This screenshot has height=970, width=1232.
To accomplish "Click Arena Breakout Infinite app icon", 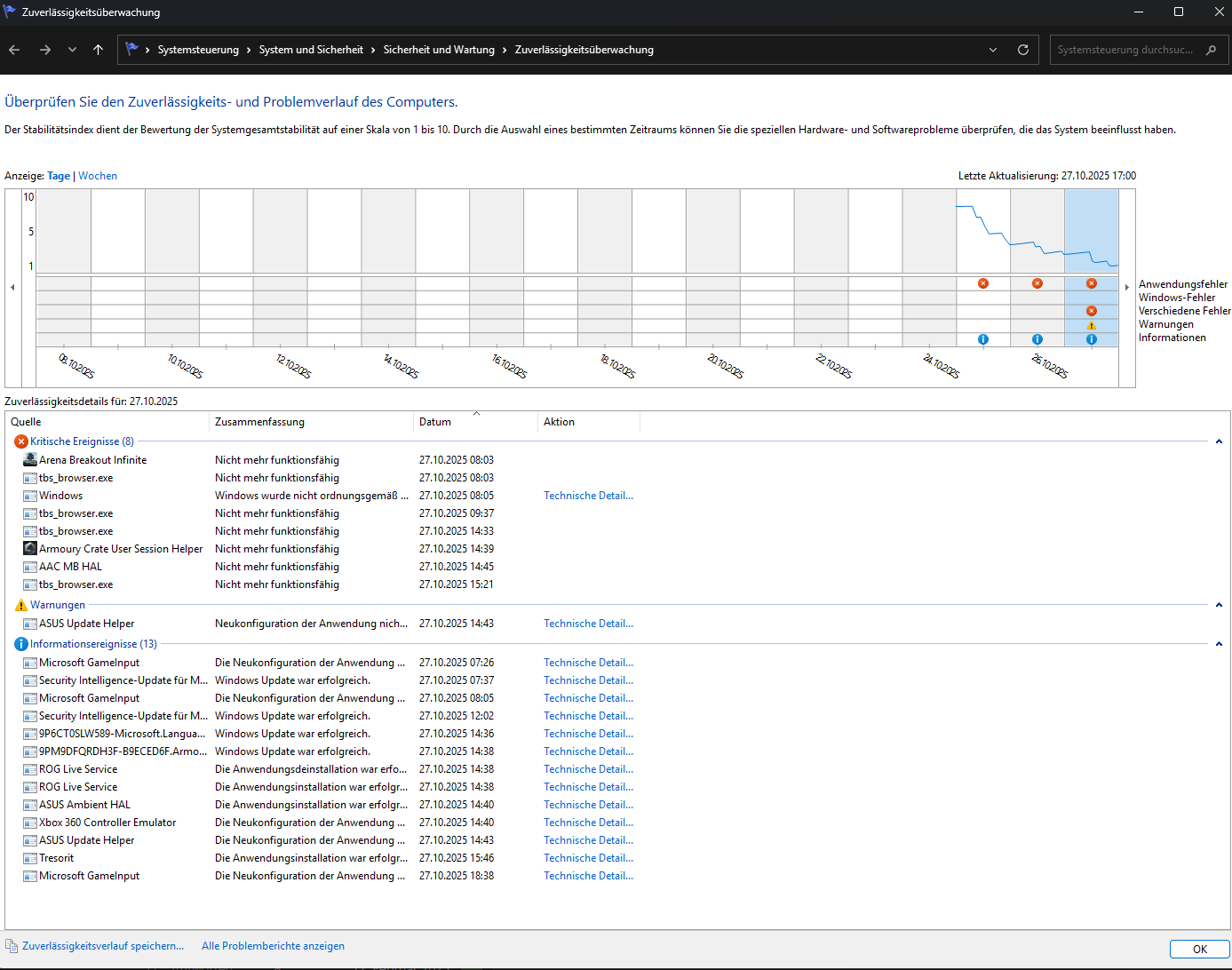I will (x=30, y=460).
